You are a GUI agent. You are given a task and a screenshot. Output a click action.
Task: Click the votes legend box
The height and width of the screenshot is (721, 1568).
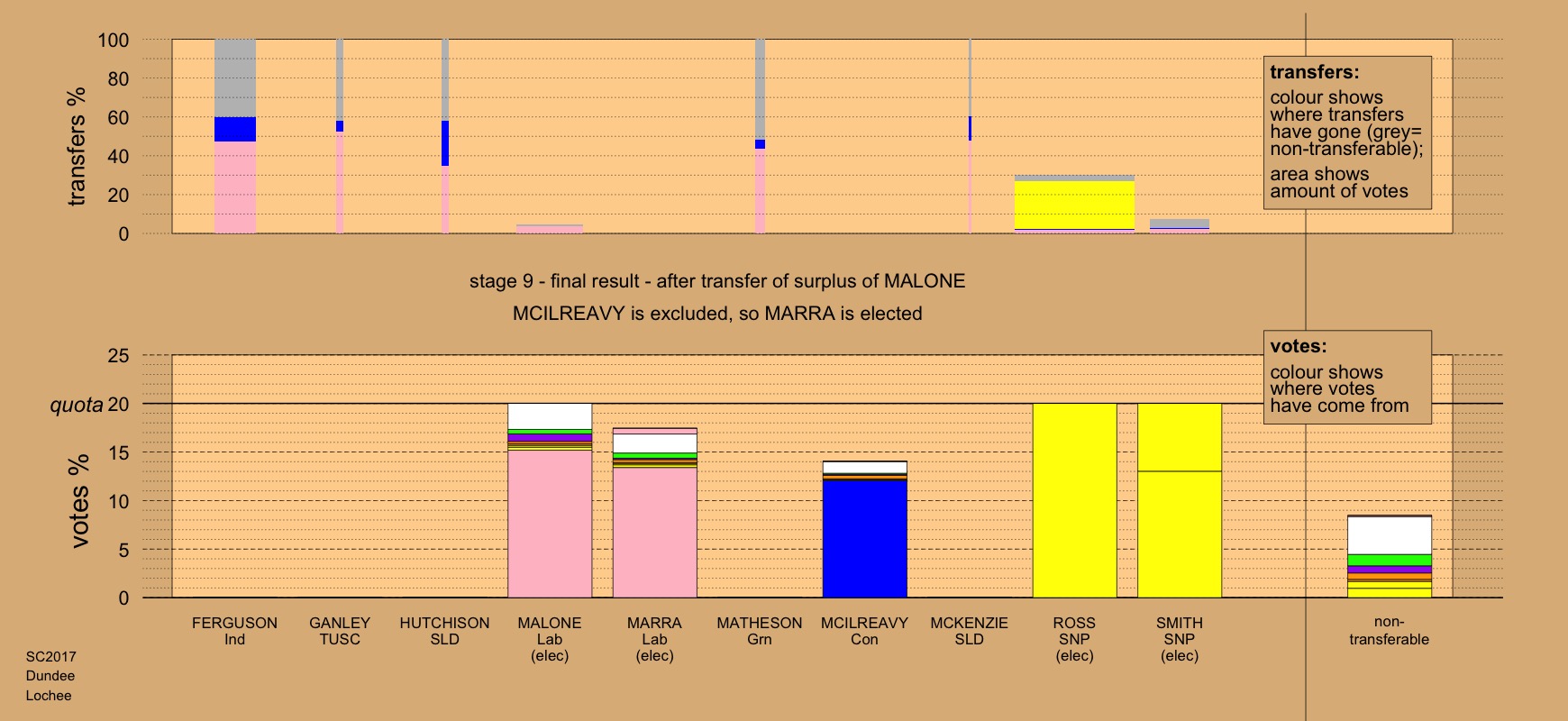(1347, 376)
